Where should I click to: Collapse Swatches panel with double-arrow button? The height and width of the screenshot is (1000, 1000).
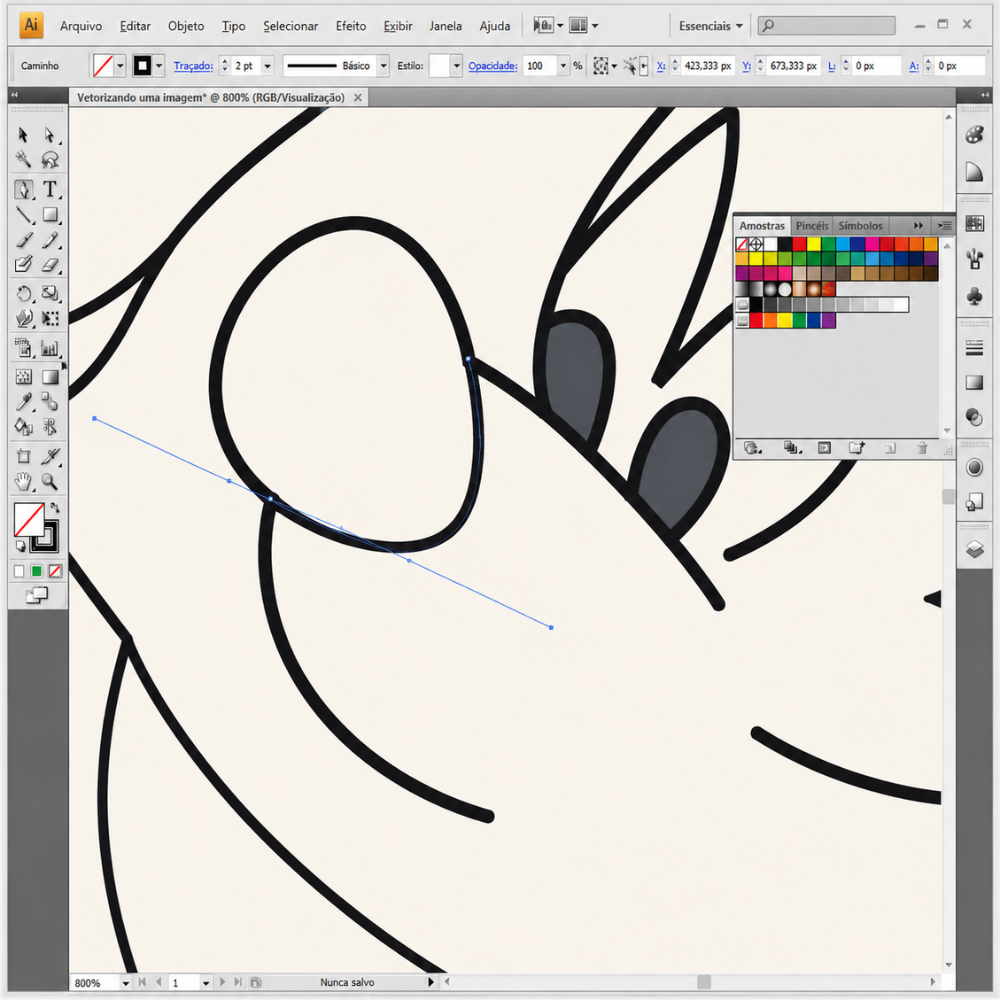(918, 226)
